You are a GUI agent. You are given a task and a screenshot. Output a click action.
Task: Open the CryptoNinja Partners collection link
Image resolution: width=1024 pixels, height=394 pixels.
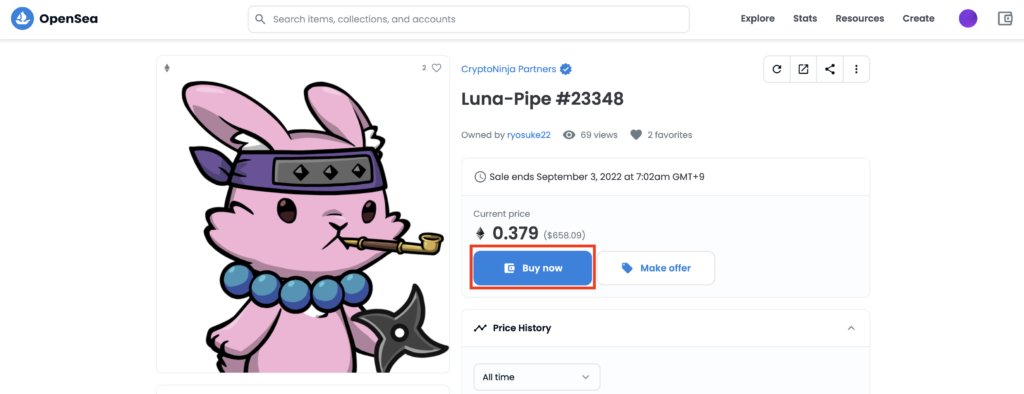509,69
